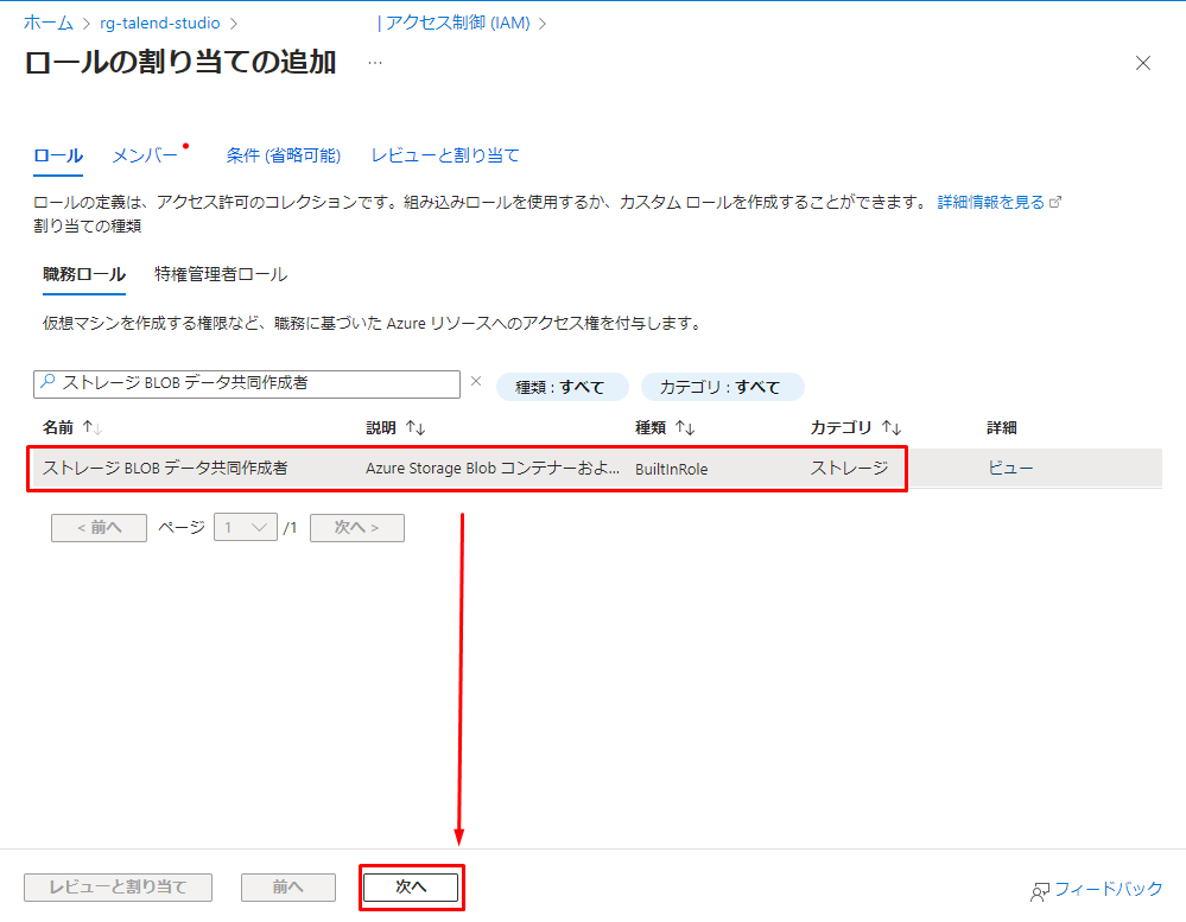Open the 種類 : すべて filter
Screen dimensions: 1186x922
[561, 386]
